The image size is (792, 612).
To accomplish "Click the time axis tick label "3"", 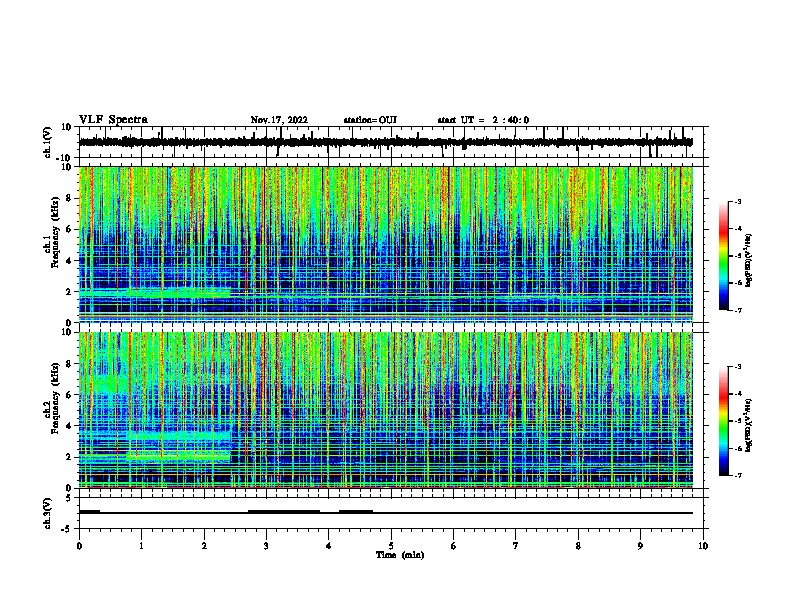I will [266, 546].
